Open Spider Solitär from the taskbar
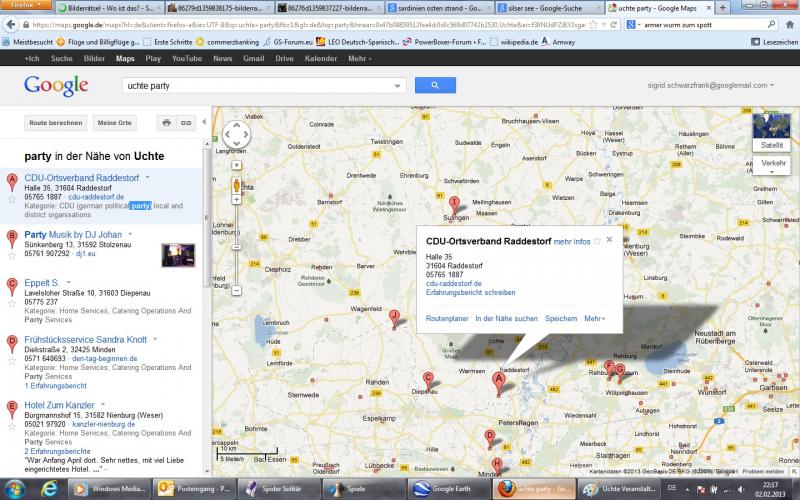The height and width of the screenshot is (500, 800). [x=279, y=489]
